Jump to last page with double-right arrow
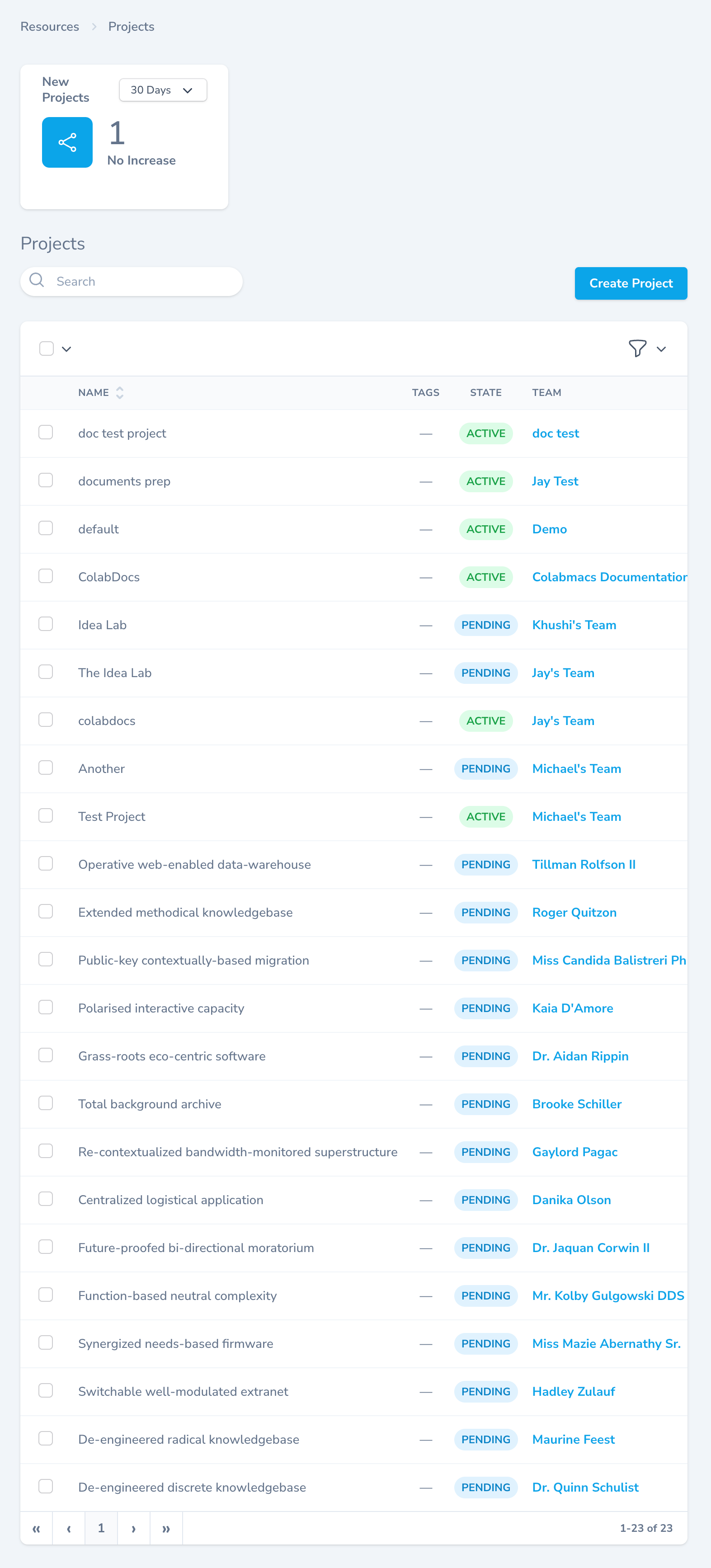This screenshot has width=711, height=1568. (166, 1528)
